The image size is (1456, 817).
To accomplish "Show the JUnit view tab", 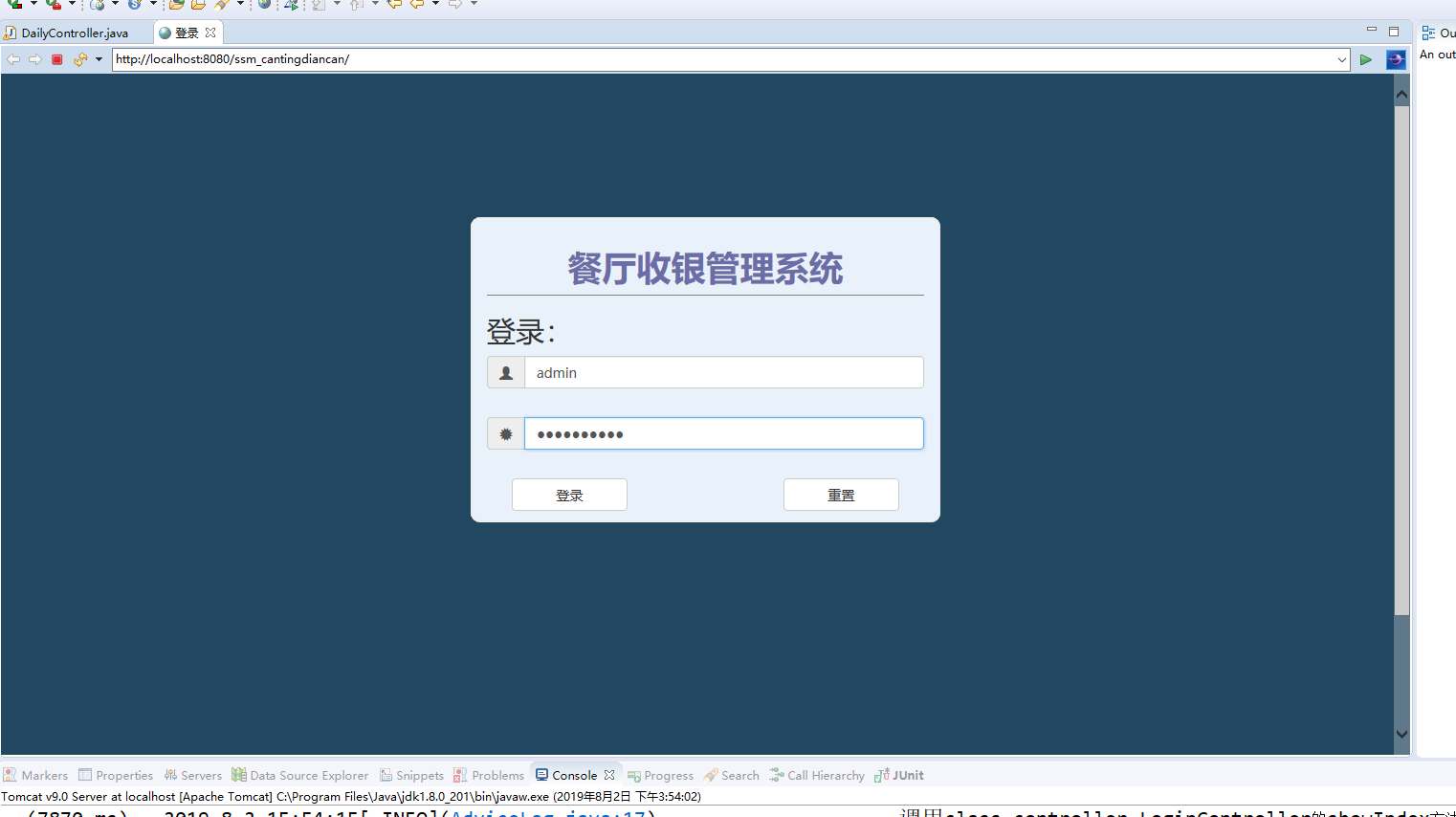I will pyautogui.click(x=899, y=775).
